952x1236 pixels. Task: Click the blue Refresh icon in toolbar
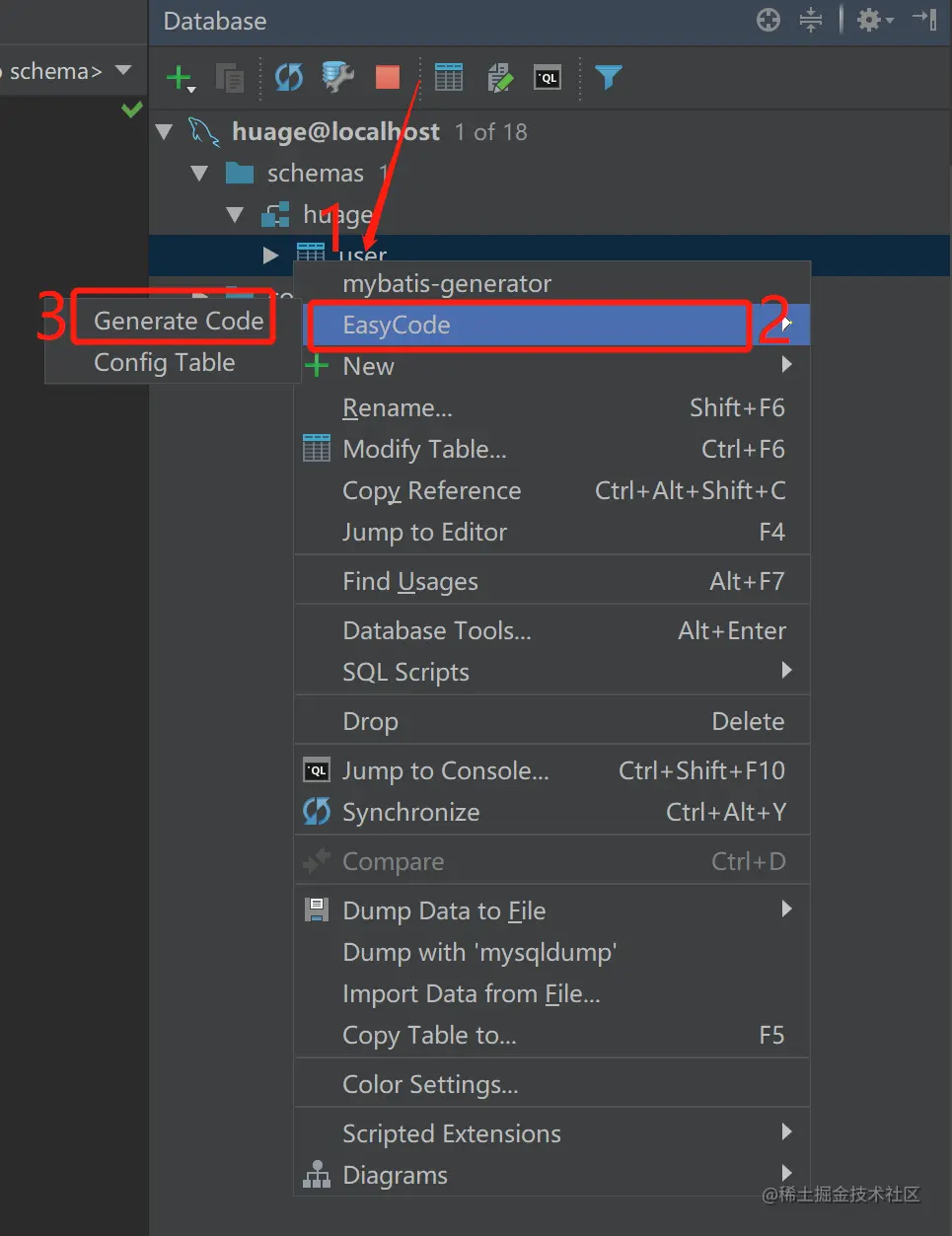click(x=289, y=76)
